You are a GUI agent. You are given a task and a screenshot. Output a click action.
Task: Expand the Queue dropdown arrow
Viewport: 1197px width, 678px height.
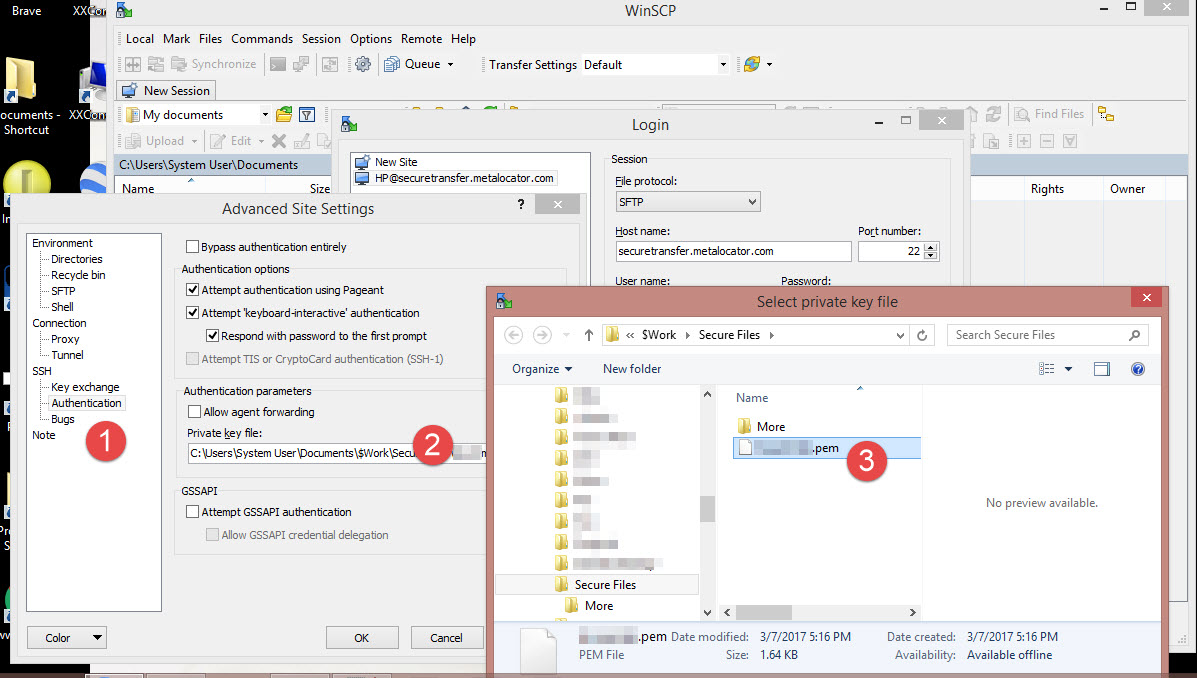point(450,64)
